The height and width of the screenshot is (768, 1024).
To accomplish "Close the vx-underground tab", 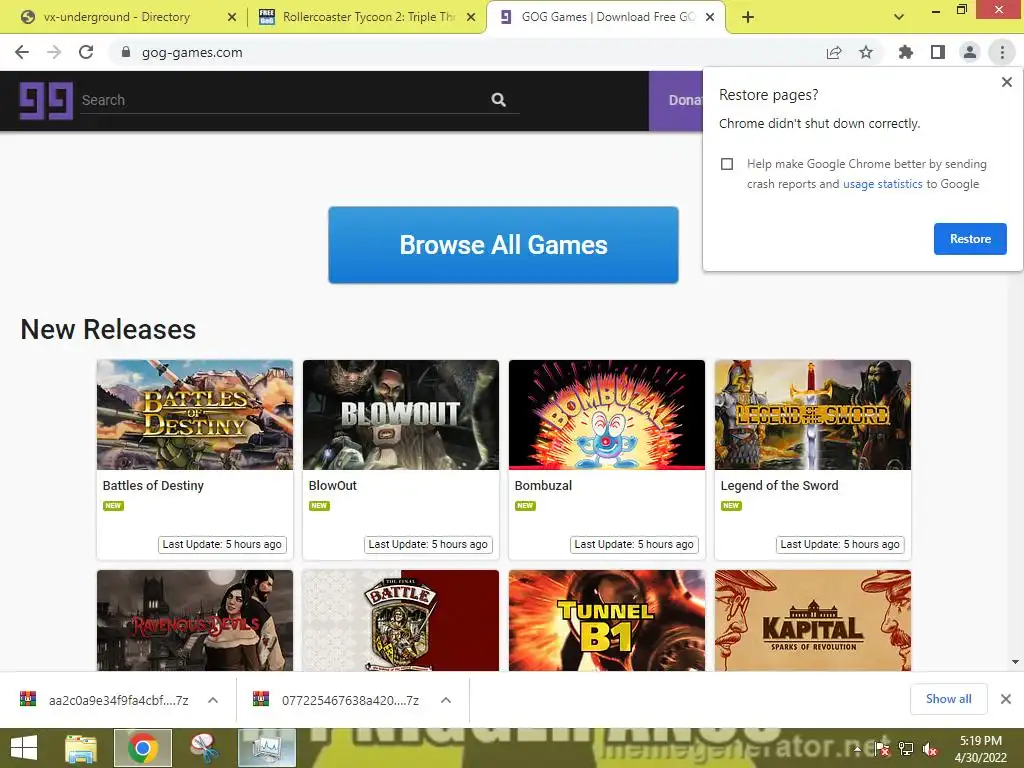I will [x=232, y=17].
